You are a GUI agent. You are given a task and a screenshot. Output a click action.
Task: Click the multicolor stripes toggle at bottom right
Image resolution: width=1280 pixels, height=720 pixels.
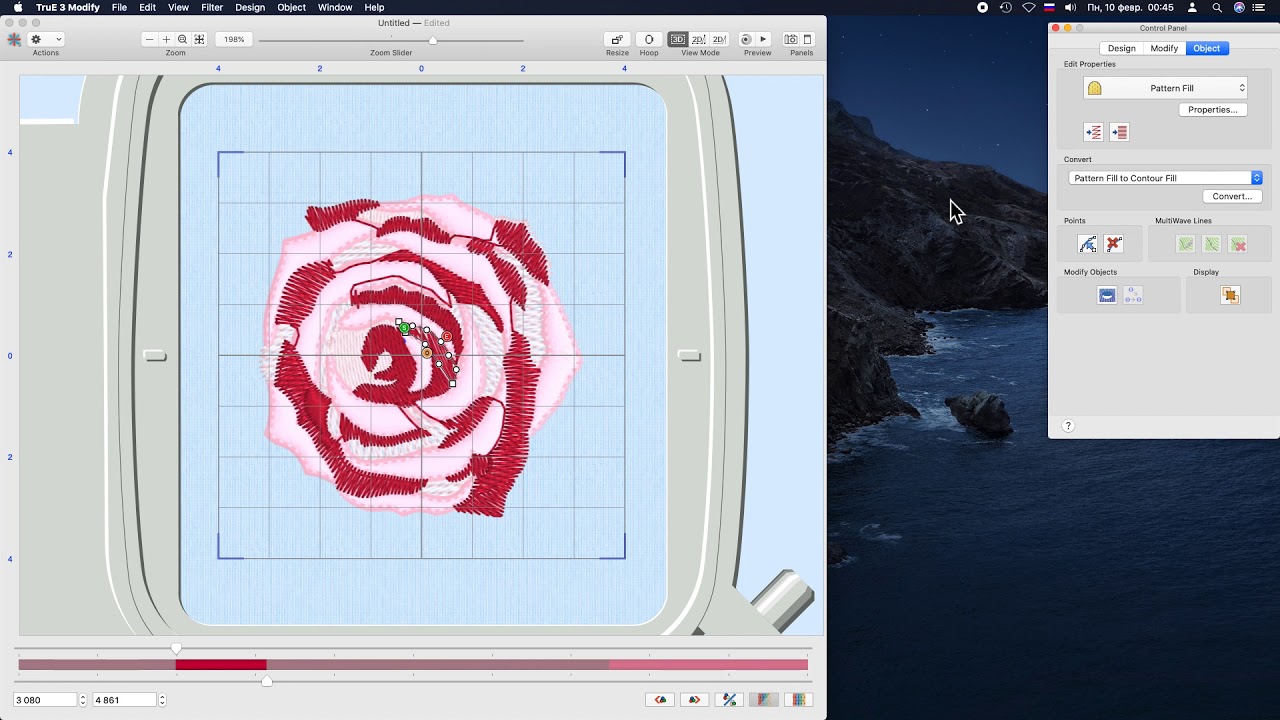[x=799, y=700]
